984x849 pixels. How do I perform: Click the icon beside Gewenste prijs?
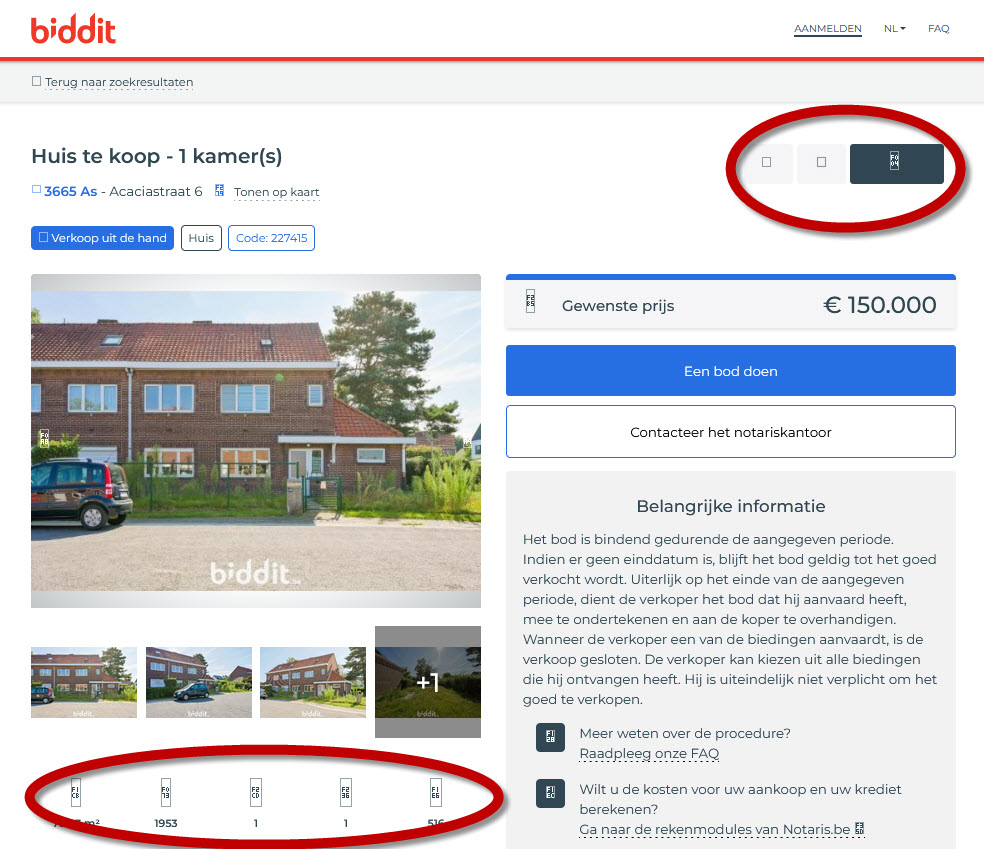(530, 302)
